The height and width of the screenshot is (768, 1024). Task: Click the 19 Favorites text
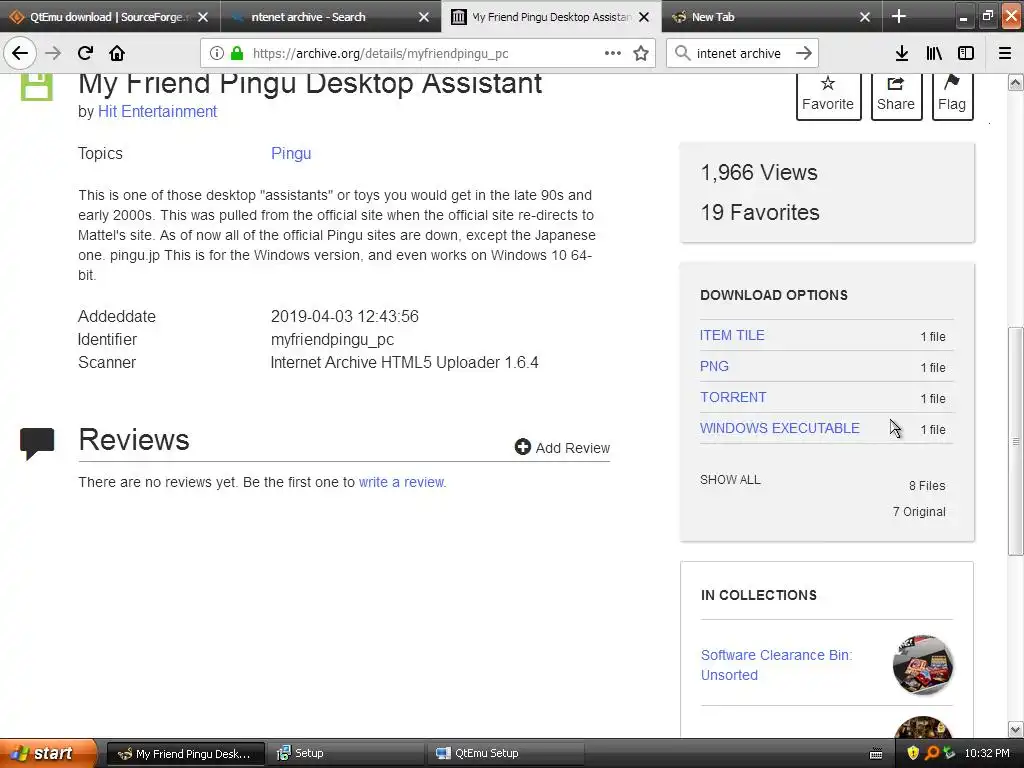(760, 212)
